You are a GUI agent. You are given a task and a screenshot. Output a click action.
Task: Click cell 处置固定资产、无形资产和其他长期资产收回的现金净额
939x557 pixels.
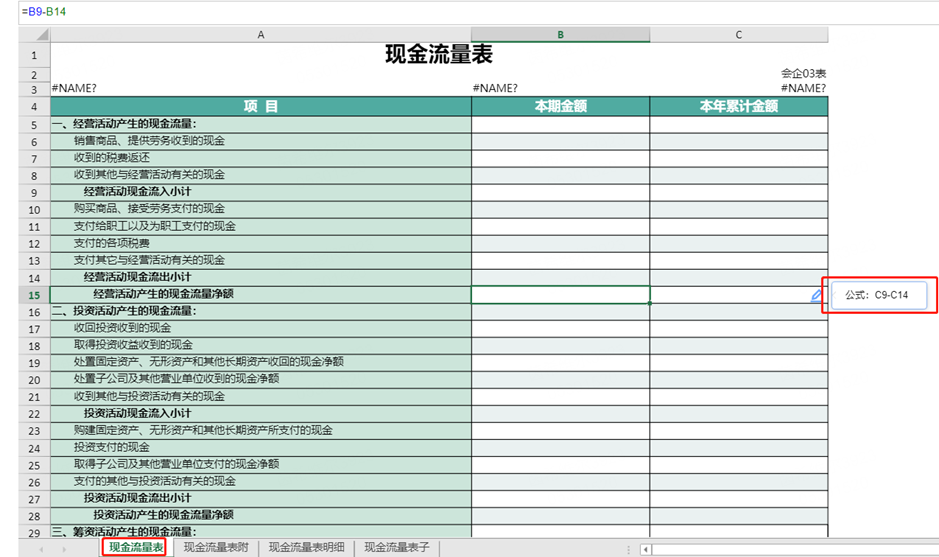[261, 362]
